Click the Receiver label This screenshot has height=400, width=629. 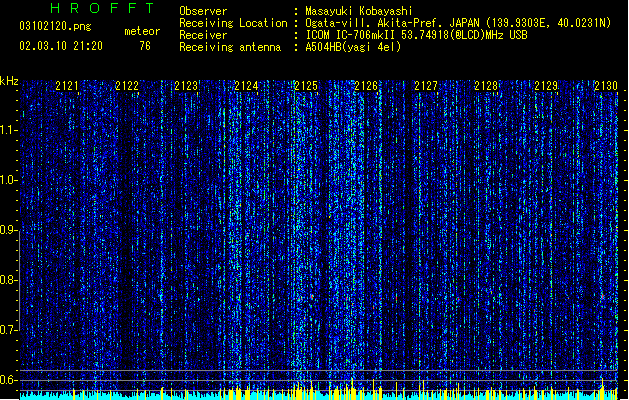[x=203, y=35]
